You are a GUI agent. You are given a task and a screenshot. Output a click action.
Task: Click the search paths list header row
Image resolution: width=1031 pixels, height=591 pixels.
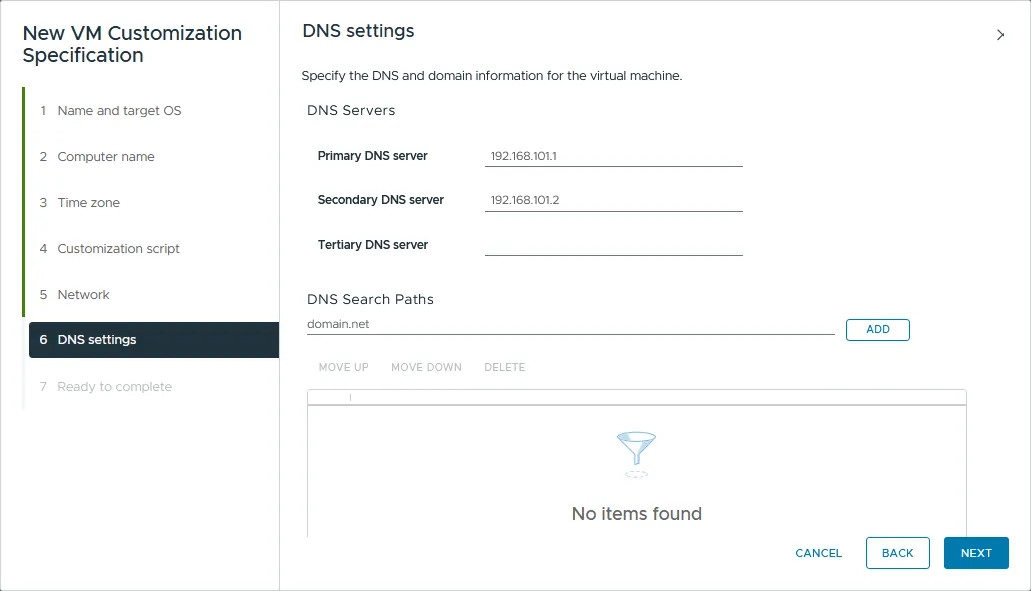[x=636, y=397]
